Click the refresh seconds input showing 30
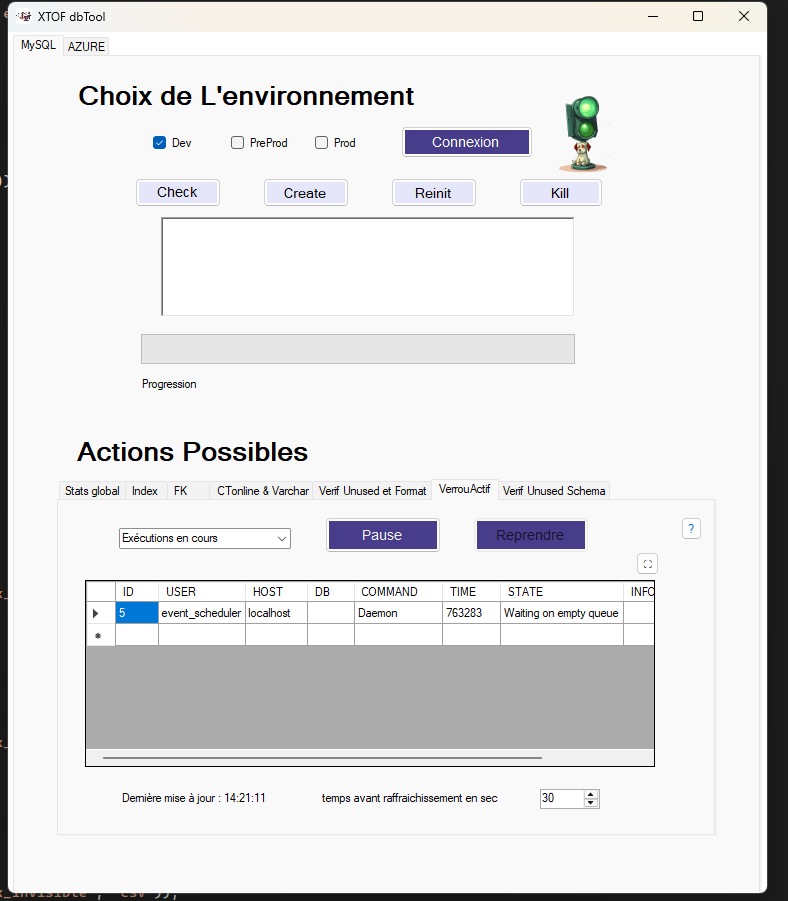Screen dimensions: 788x901 [x=562, y=798]
